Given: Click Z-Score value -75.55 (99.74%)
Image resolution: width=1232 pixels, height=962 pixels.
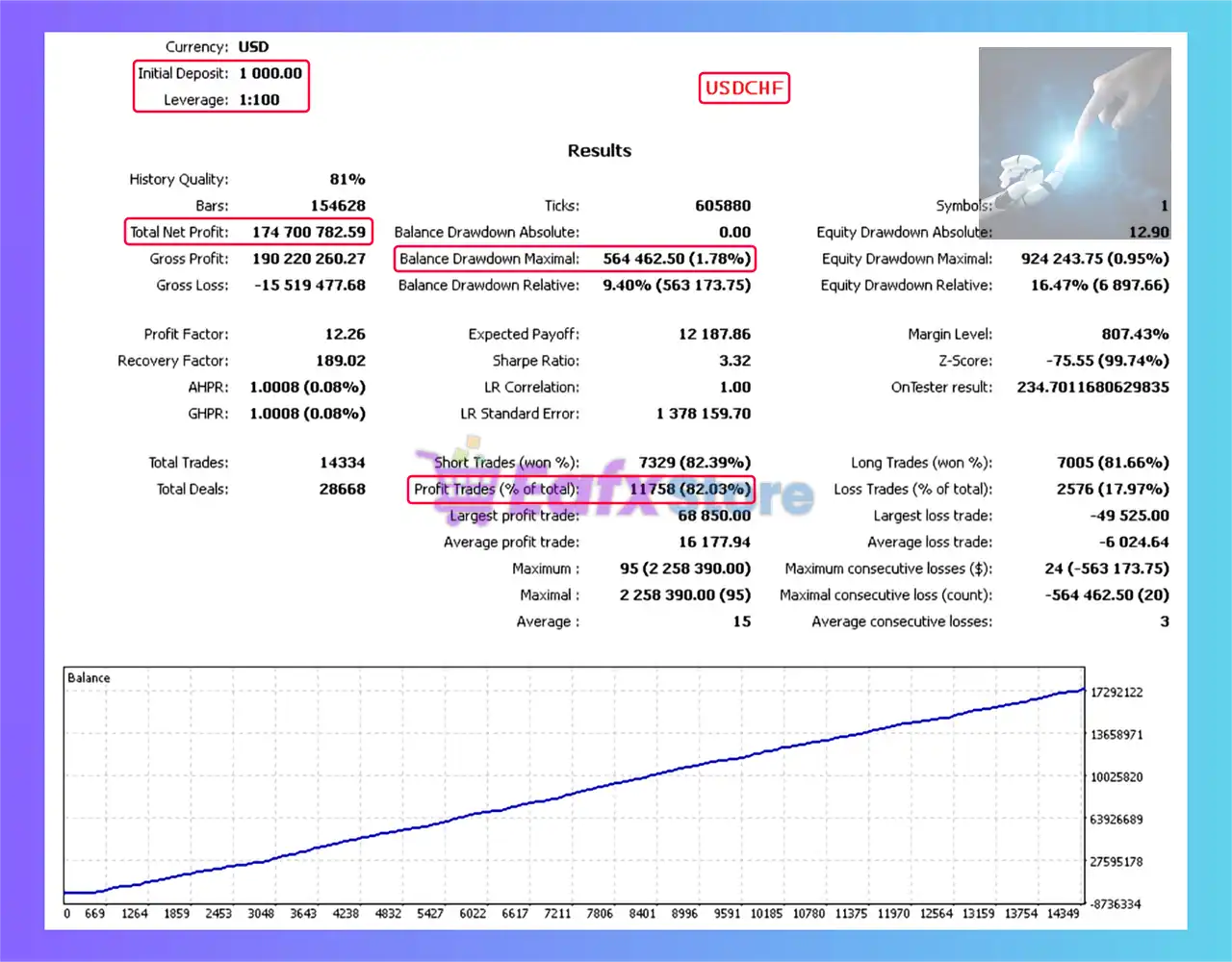Looking at the screenshot, I should point(1108,360).
